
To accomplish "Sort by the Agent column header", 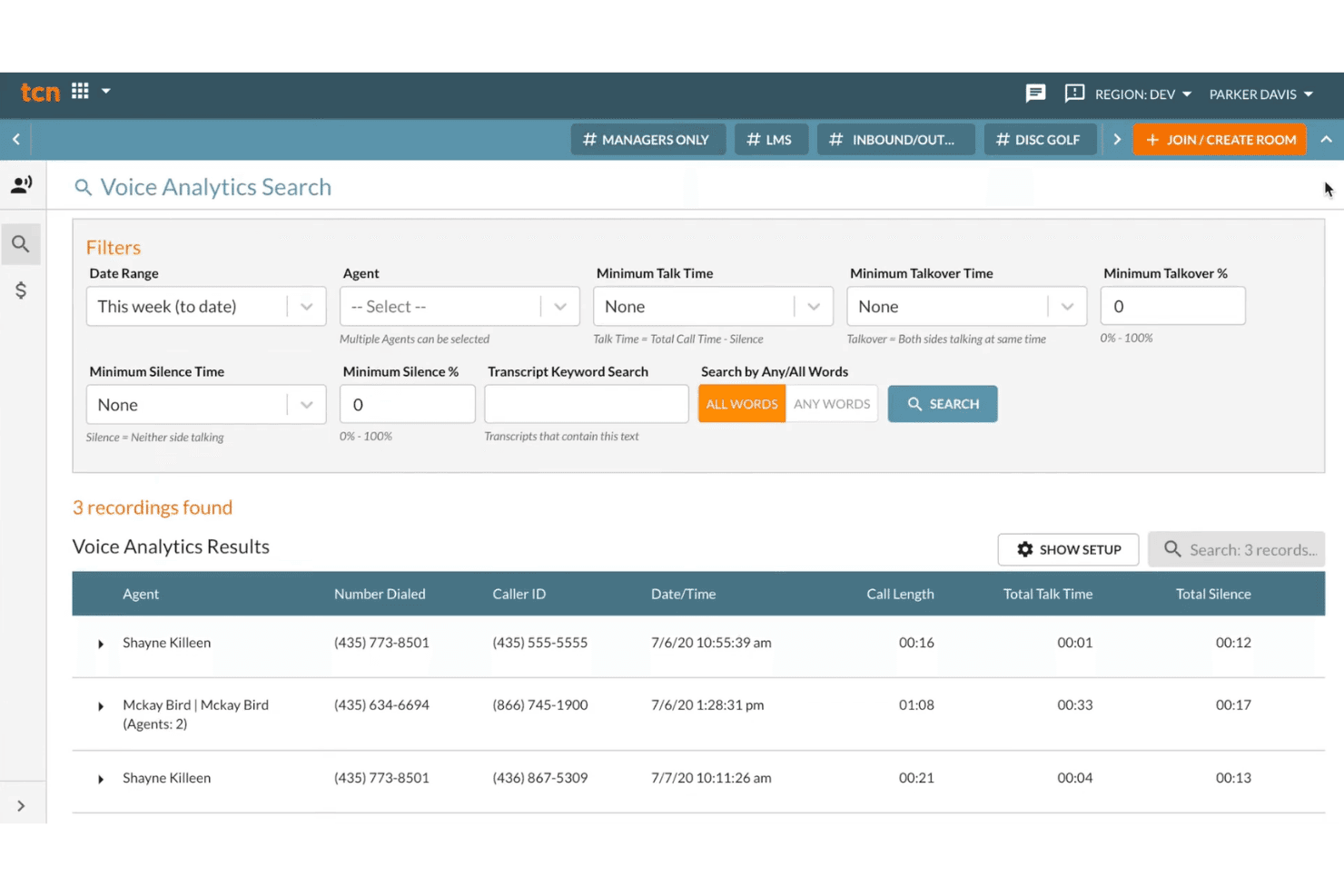I will (141, 594).
